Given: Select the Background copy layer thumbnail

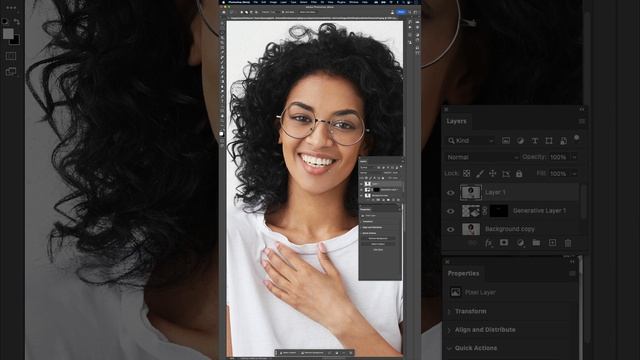Looking at the screenshot, I should [471, 229].
